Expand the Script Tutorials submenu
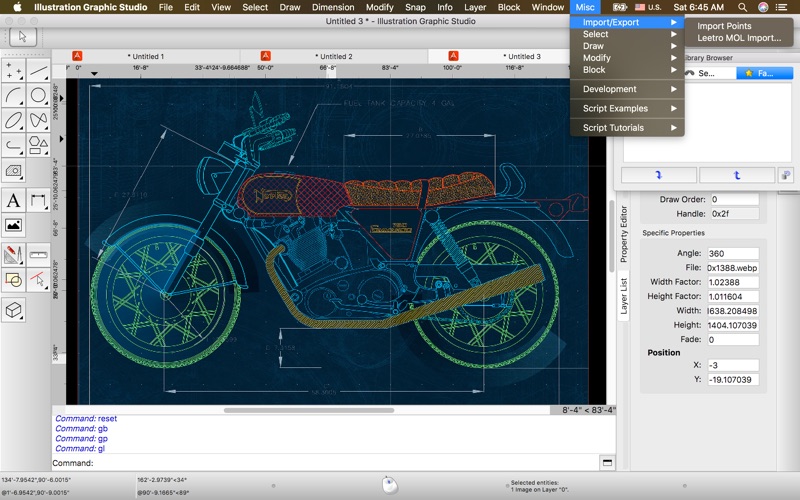800x500 pixels. tap(627, 128)
